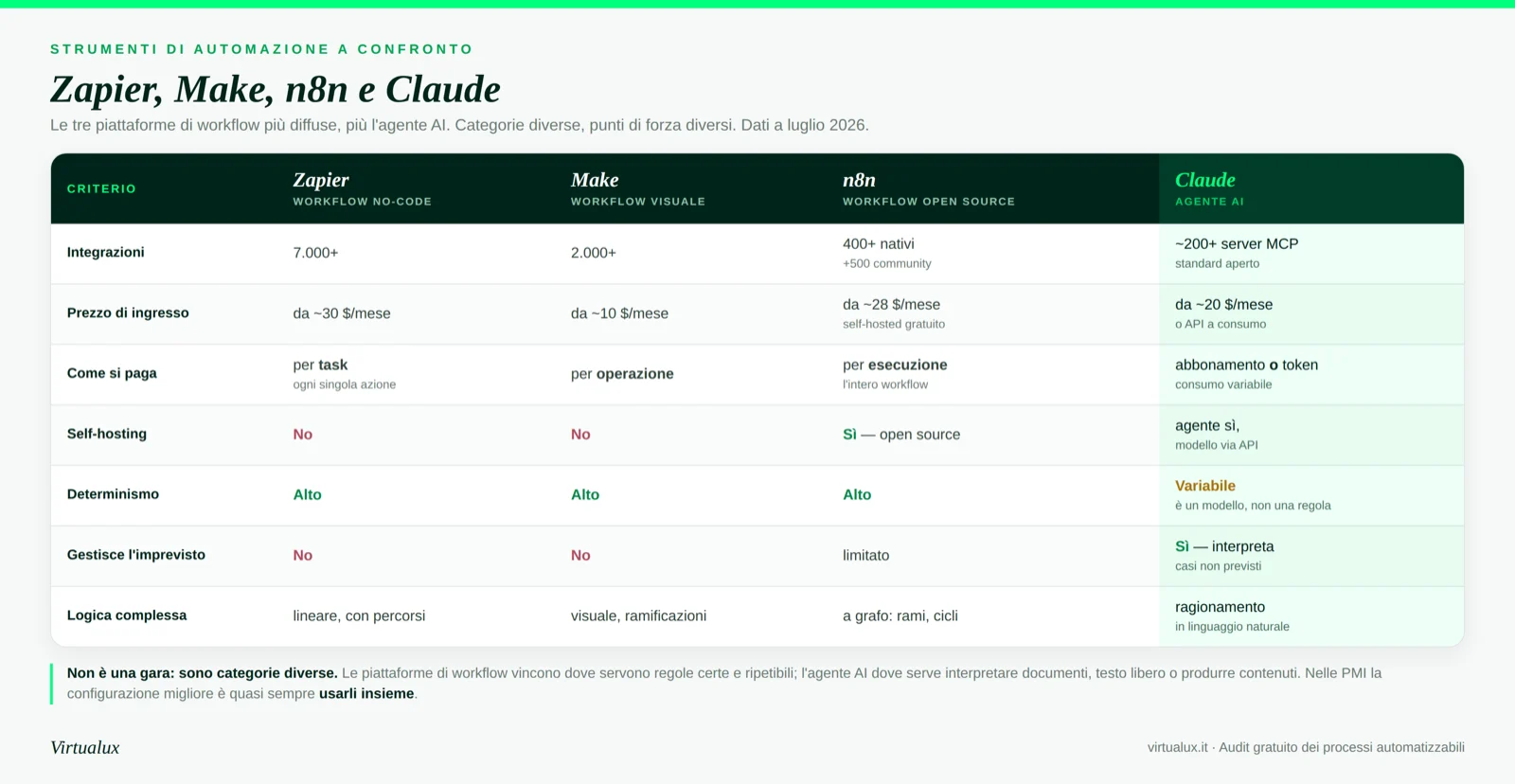Click Zapier's 'No' in the Self-hosting row
Viewport: 1515px width, 784px height.
click(x=302, y=435)
